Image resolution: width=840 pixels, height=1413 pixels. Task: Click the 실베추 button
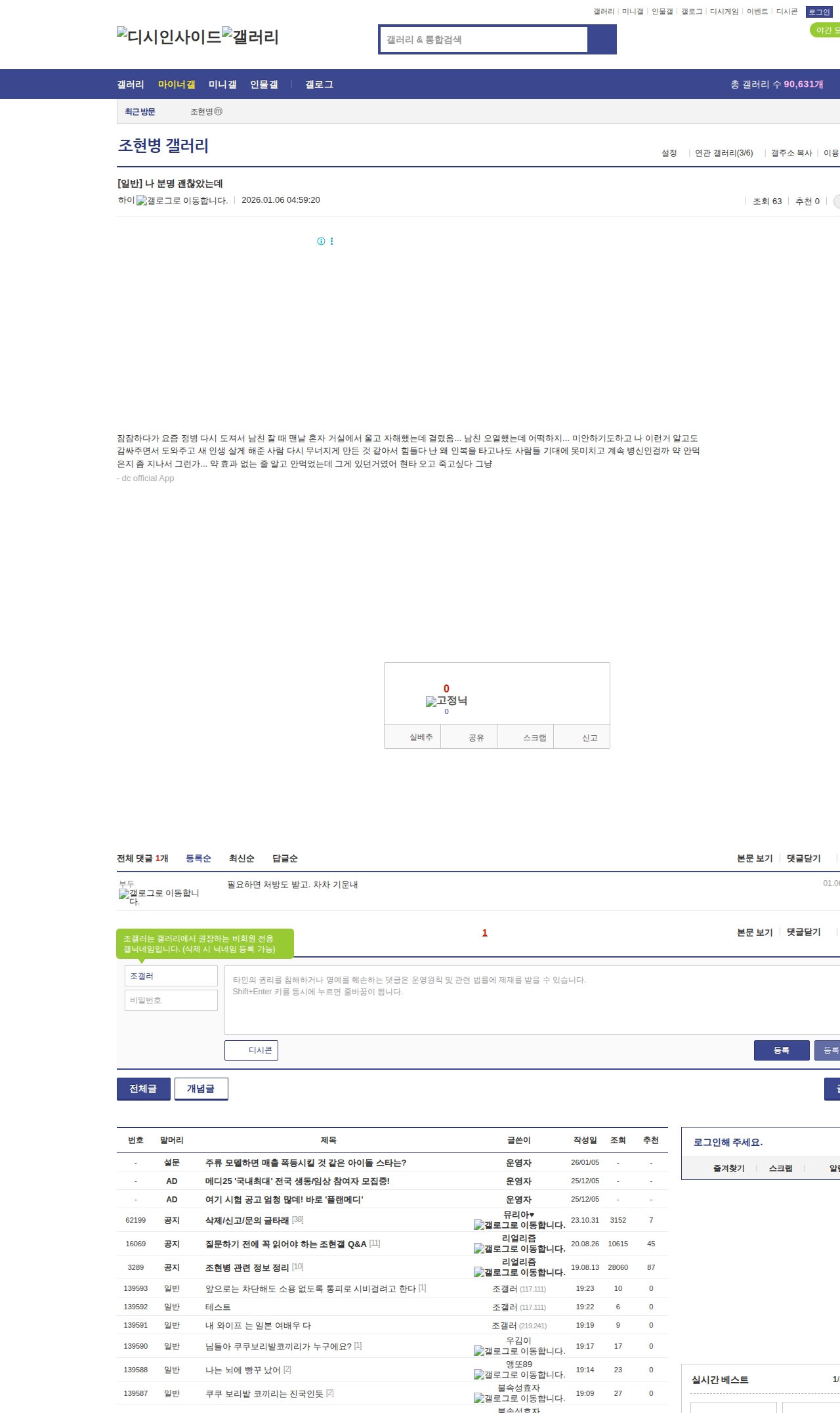[413, 737]
